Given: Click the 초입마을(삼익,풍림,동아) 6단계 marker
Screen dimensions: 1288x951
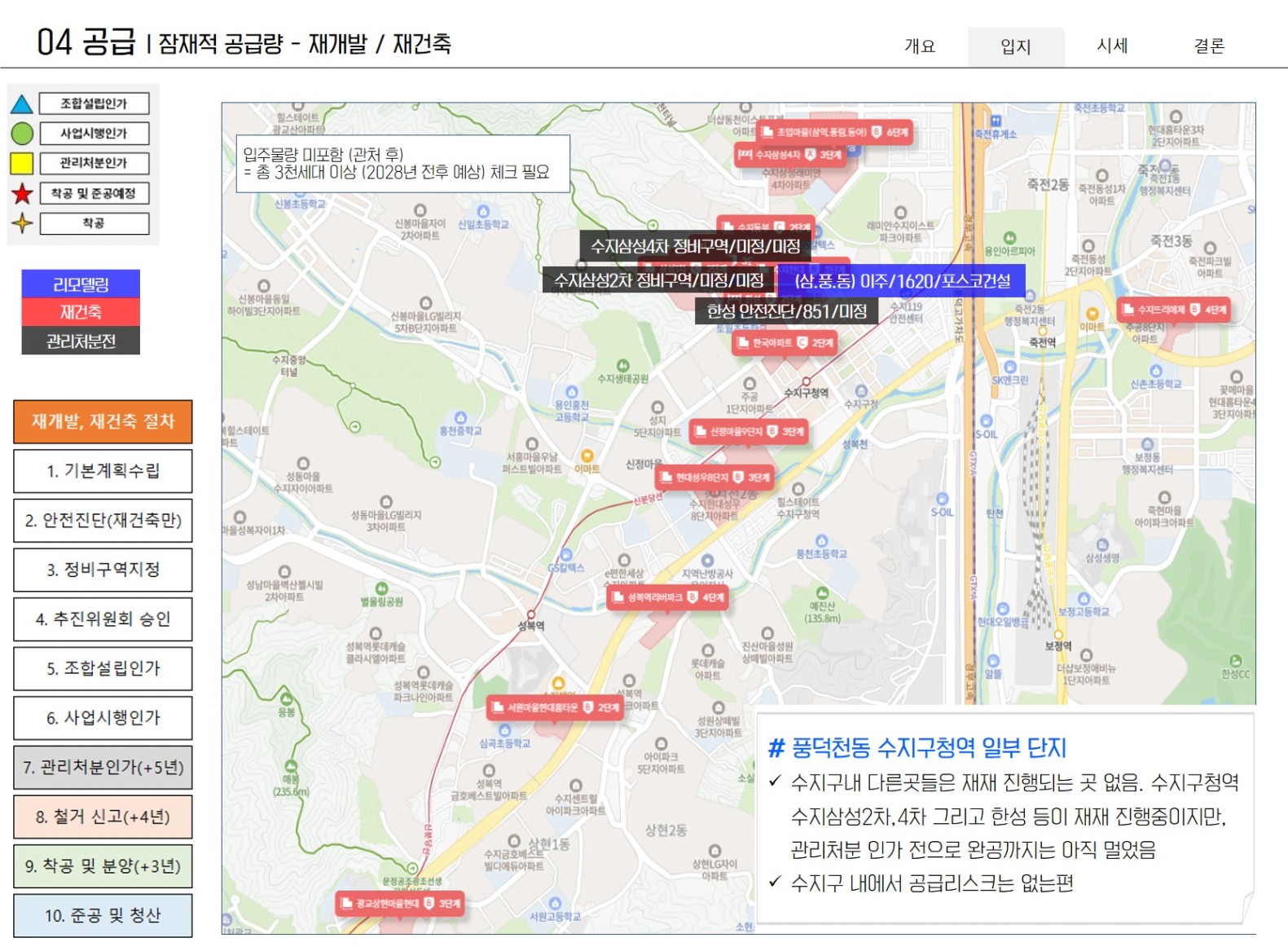Looking at the screenshot, I should 835,132.
